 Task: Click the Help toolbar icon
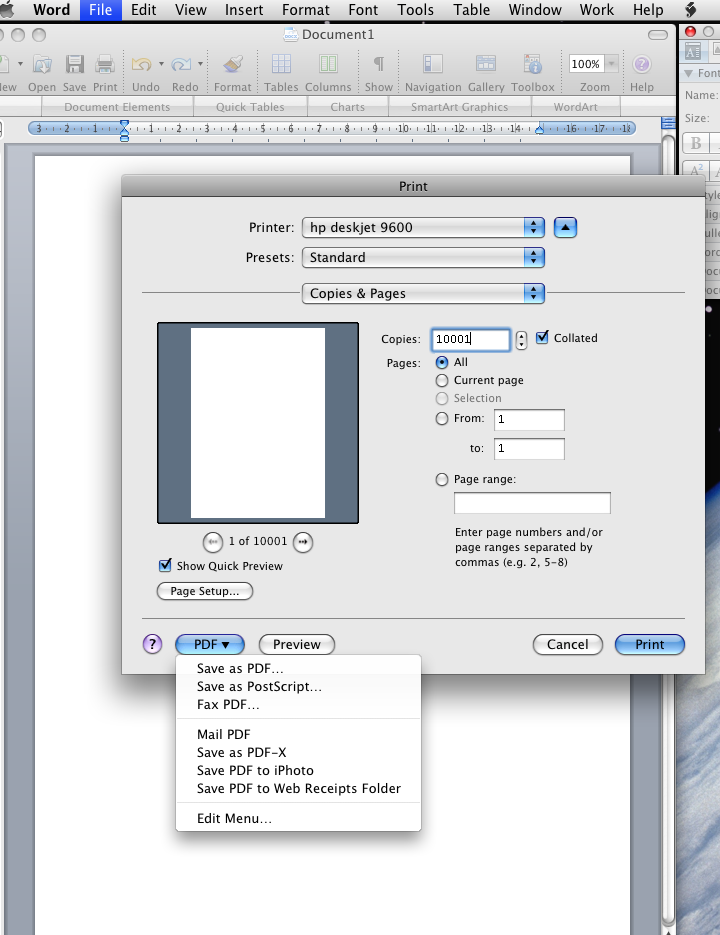pos(641,64)
